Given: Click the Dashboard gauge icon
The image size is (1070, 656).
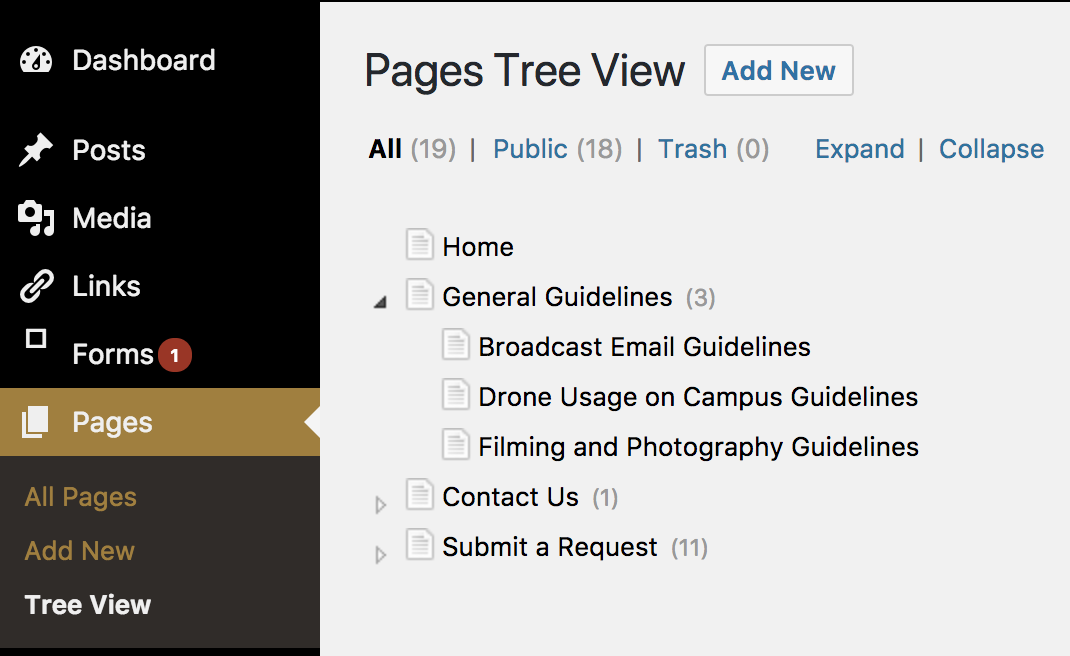Looking at the screenshot, I should coord(35,60).
